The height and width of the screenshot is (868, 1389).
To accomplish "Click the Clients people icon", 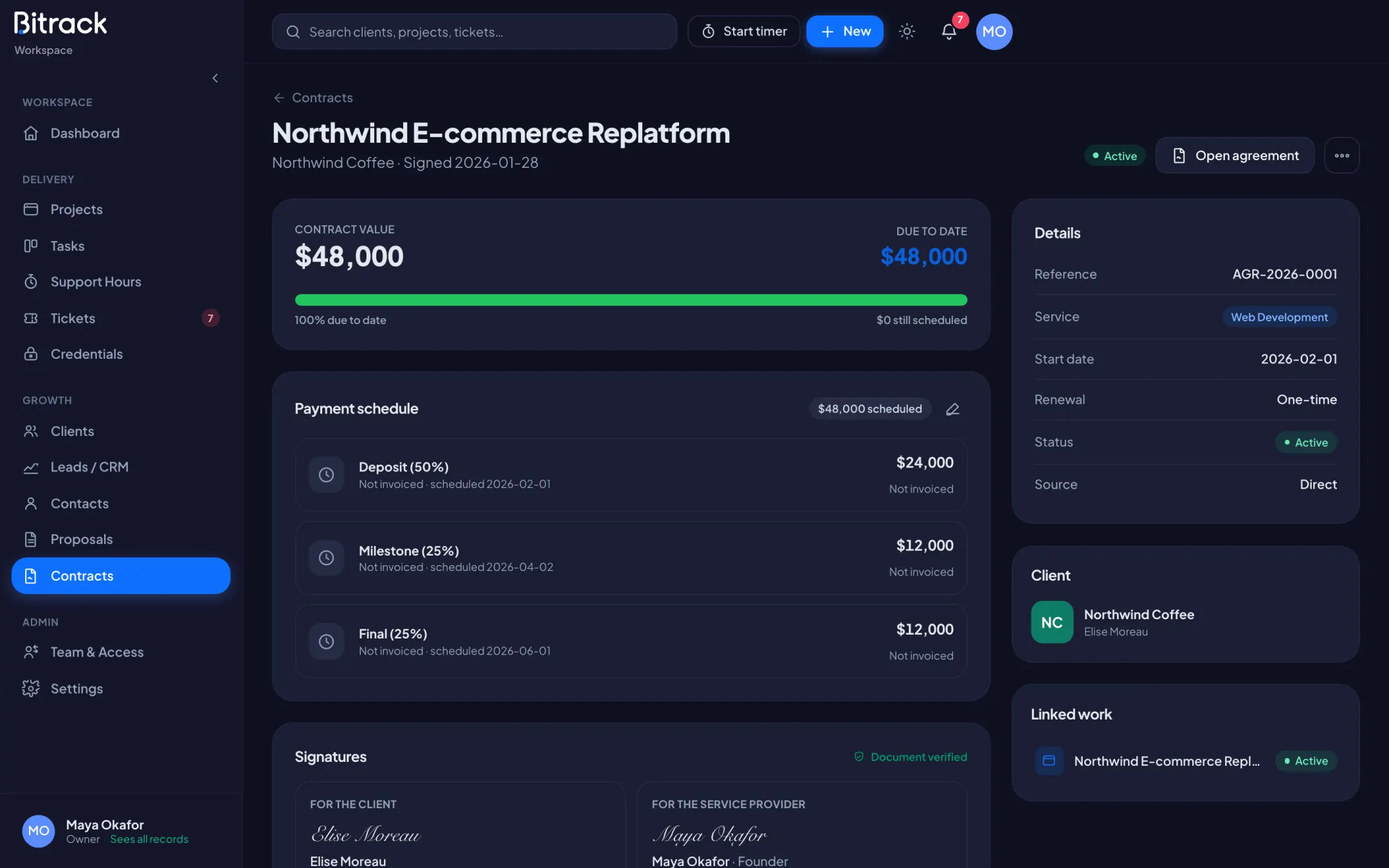I will (31, 431).
